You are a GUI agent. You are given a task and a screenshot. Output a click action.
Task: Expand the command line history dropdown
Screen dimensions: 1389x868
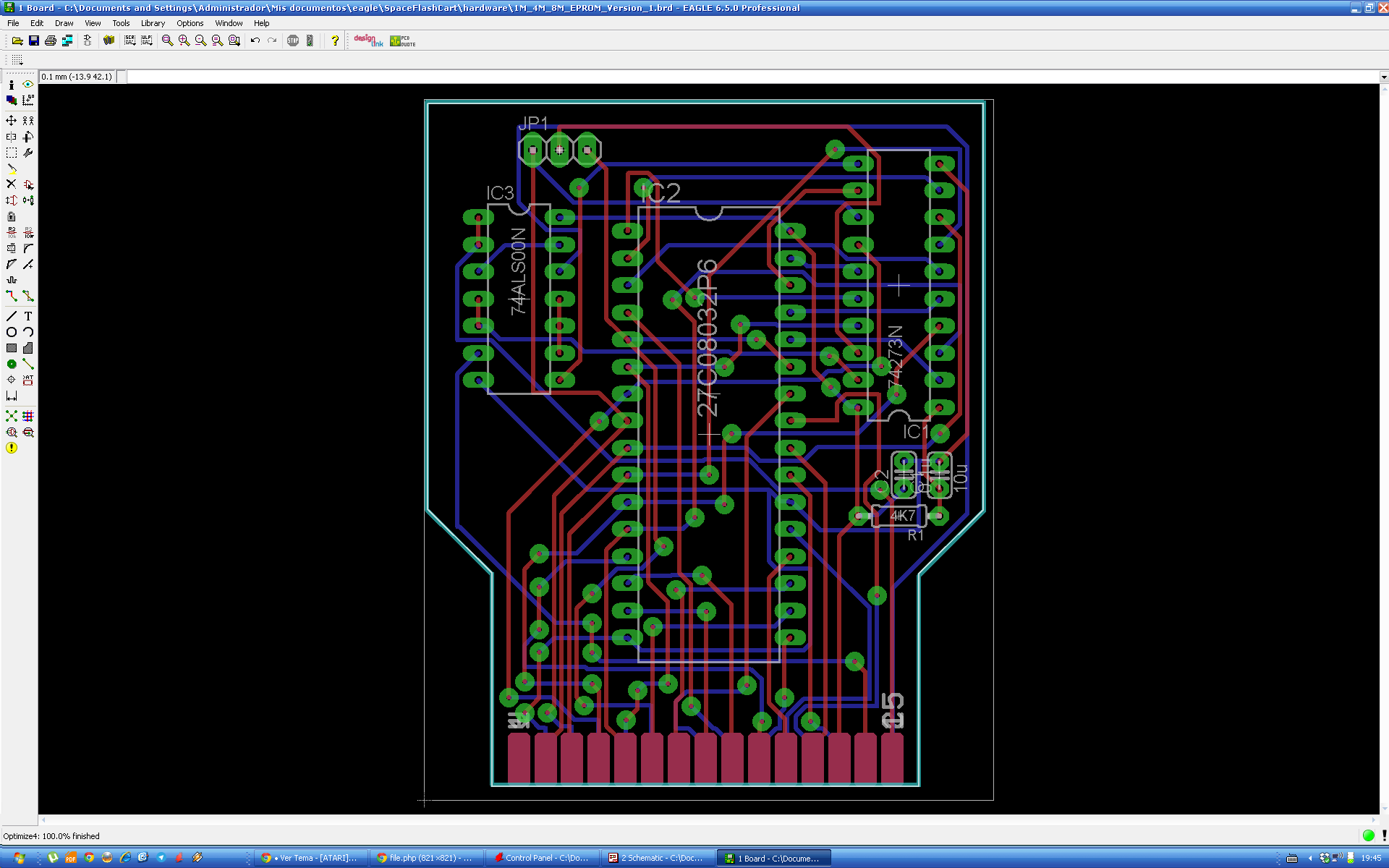(1383, 77)
